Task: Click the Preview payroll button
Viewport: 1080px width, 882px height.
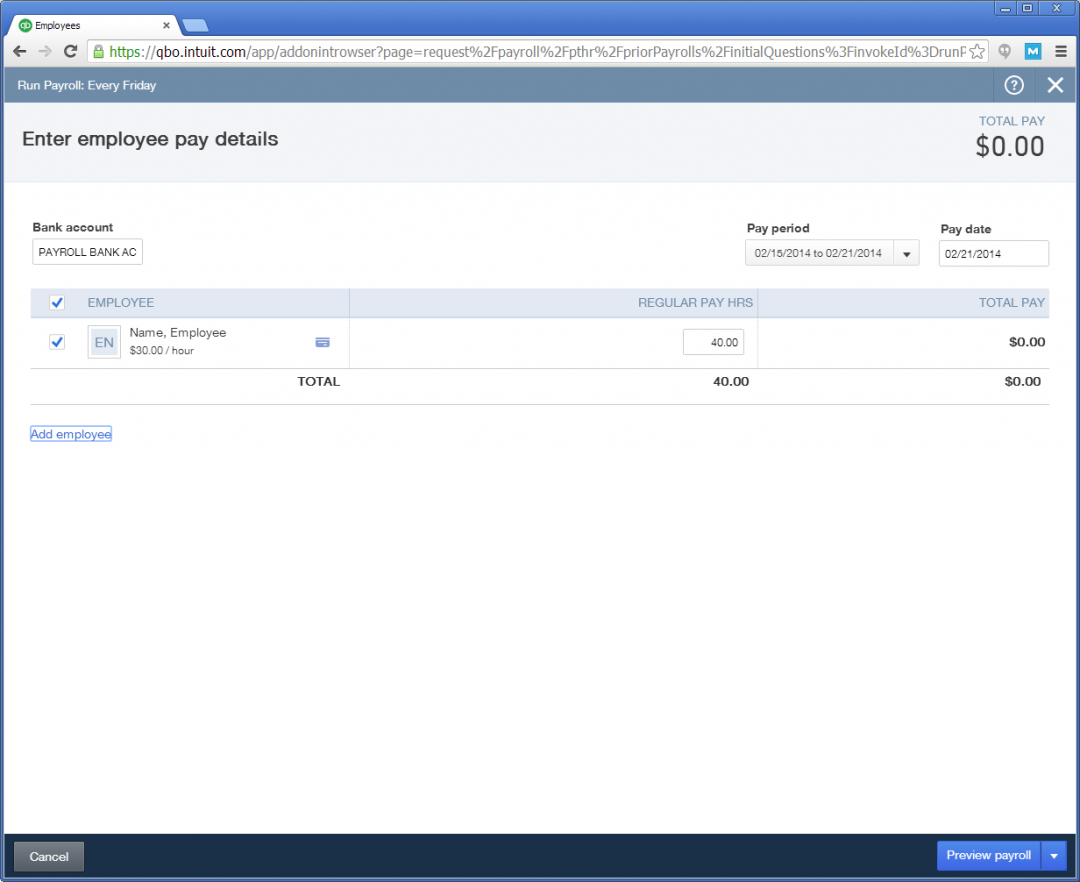Action: pos(988,855)
